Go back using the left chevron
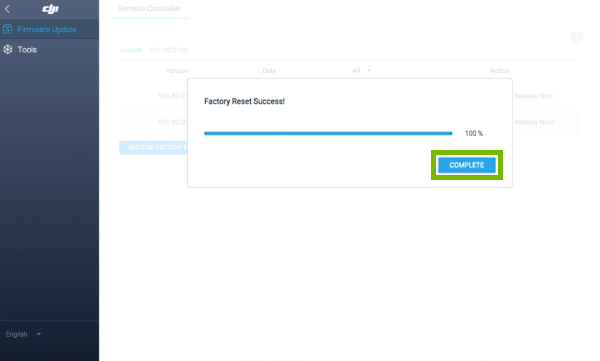The height and width of the screenshot is (361, 600). (x=7, y=8)
